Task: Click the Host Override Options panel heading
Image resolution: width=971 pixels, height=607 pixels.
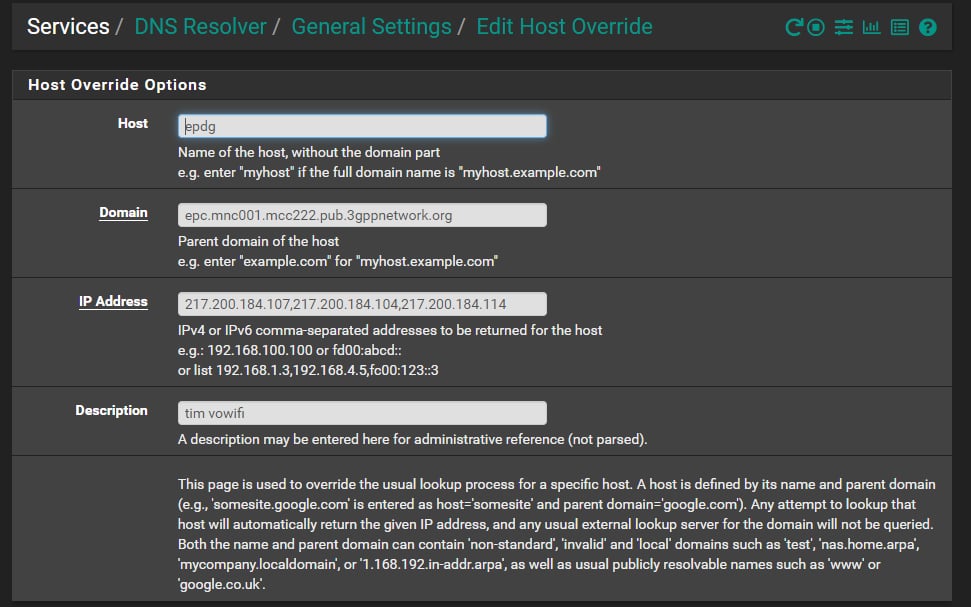Action: 117,85
